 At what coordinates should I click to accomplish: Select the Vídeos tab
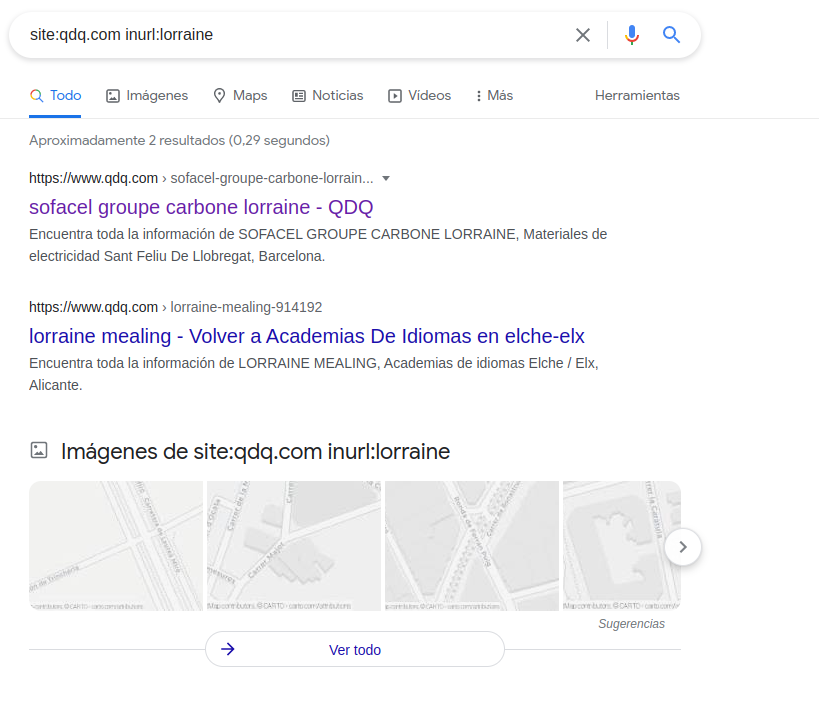419,96
